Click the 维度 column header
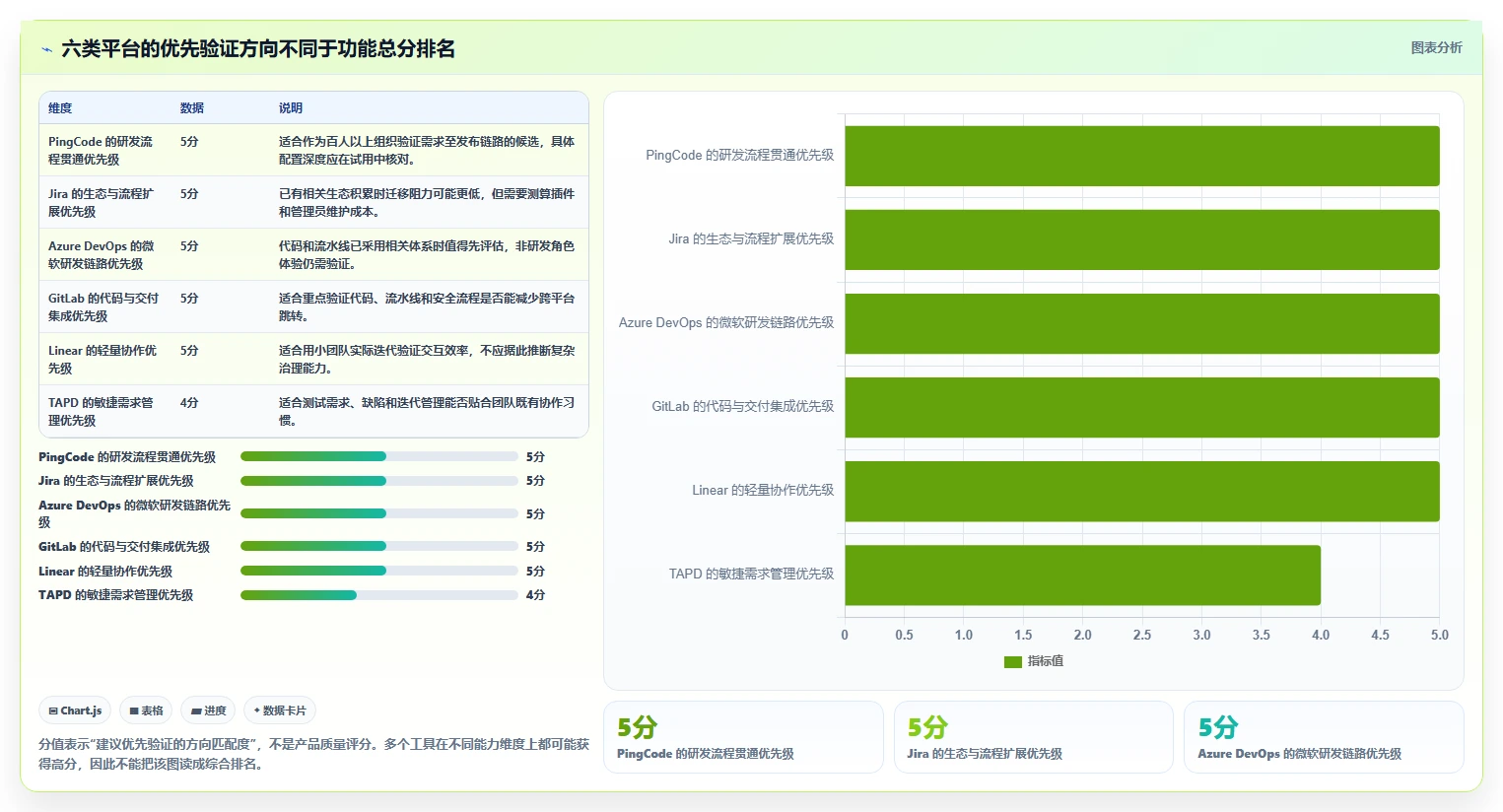The height and width of the screenshot is (812, 1503). (x=60, y=108)
